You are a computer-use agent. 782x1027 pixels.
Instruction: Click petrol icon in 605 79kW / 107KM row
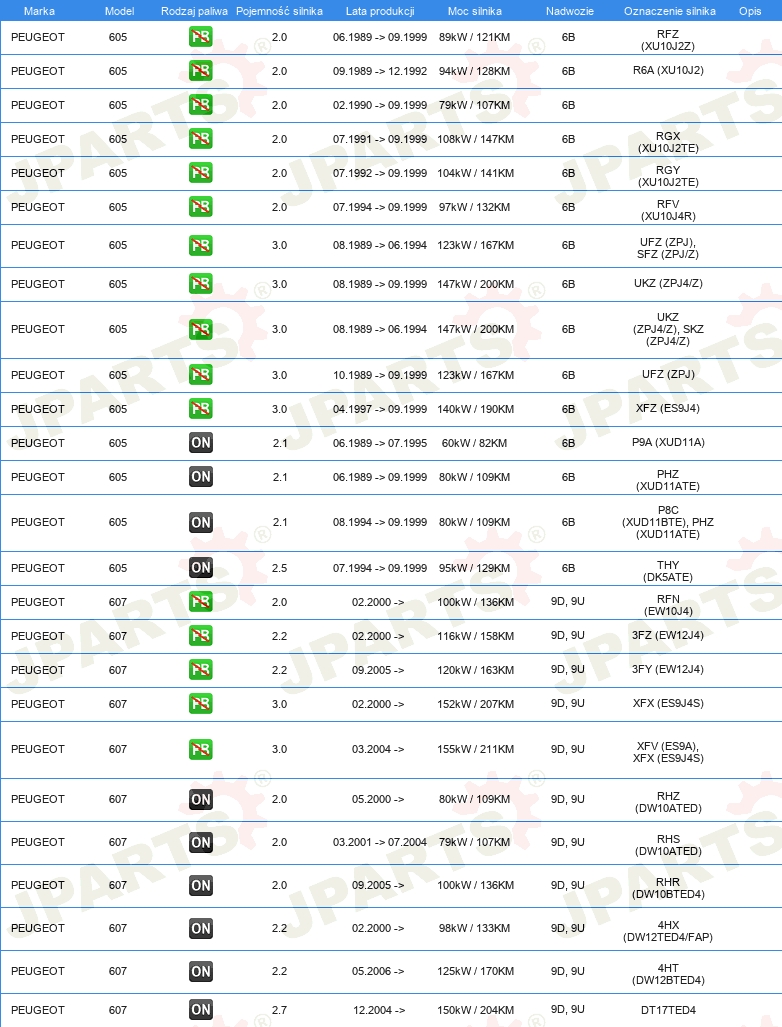pos(200,105)
